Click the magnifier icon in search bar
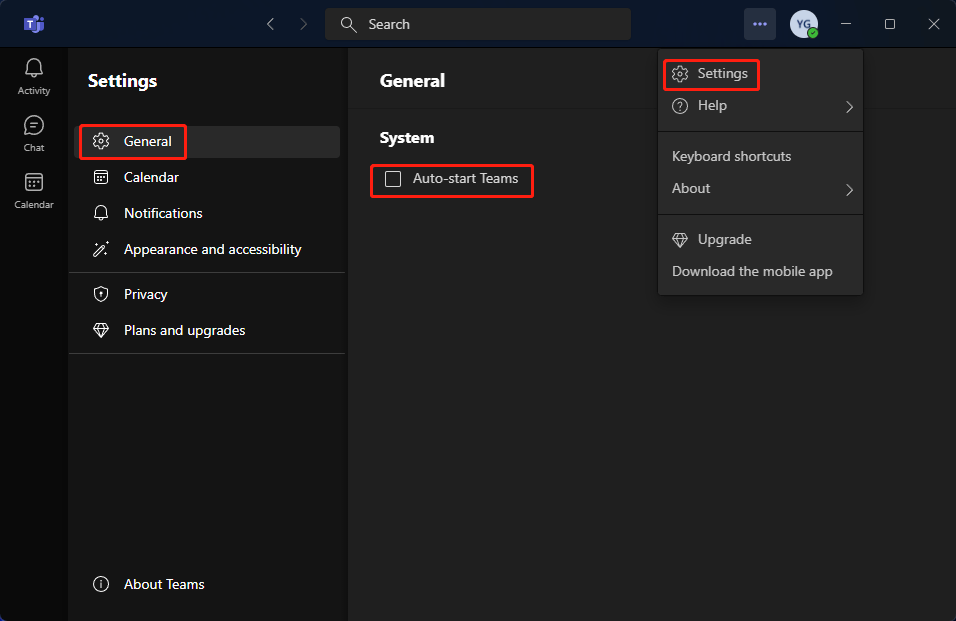956x621 pixels. pos(348,24)
